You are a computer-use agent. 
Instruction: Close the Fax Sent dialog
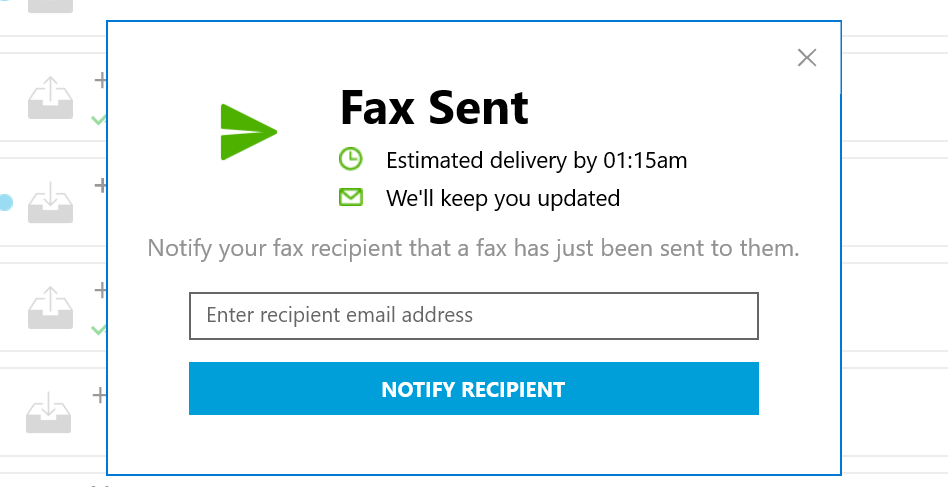coord(807,58)
